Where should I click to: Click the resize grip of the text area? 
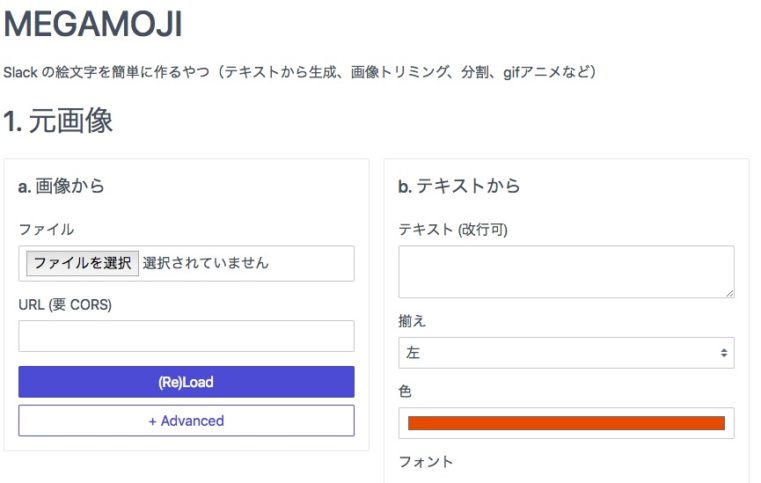(730, 293)
